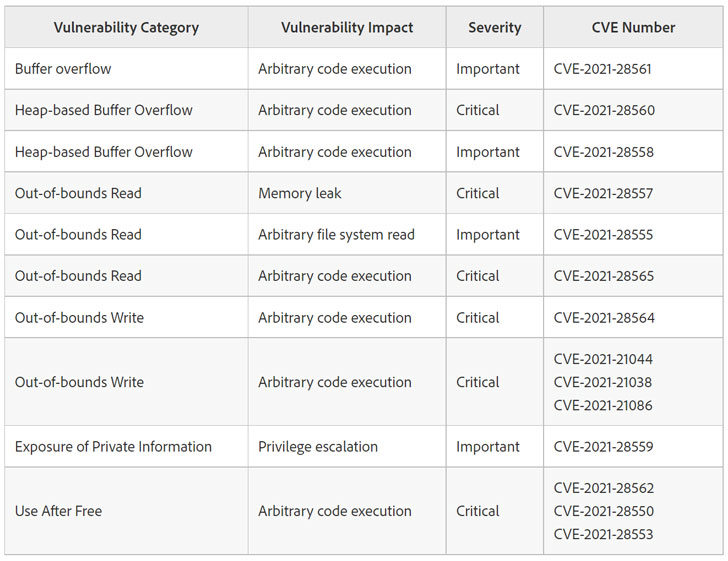
Task: Click CVE-2021-28560 entry
Action: click(x=604, y=110)
